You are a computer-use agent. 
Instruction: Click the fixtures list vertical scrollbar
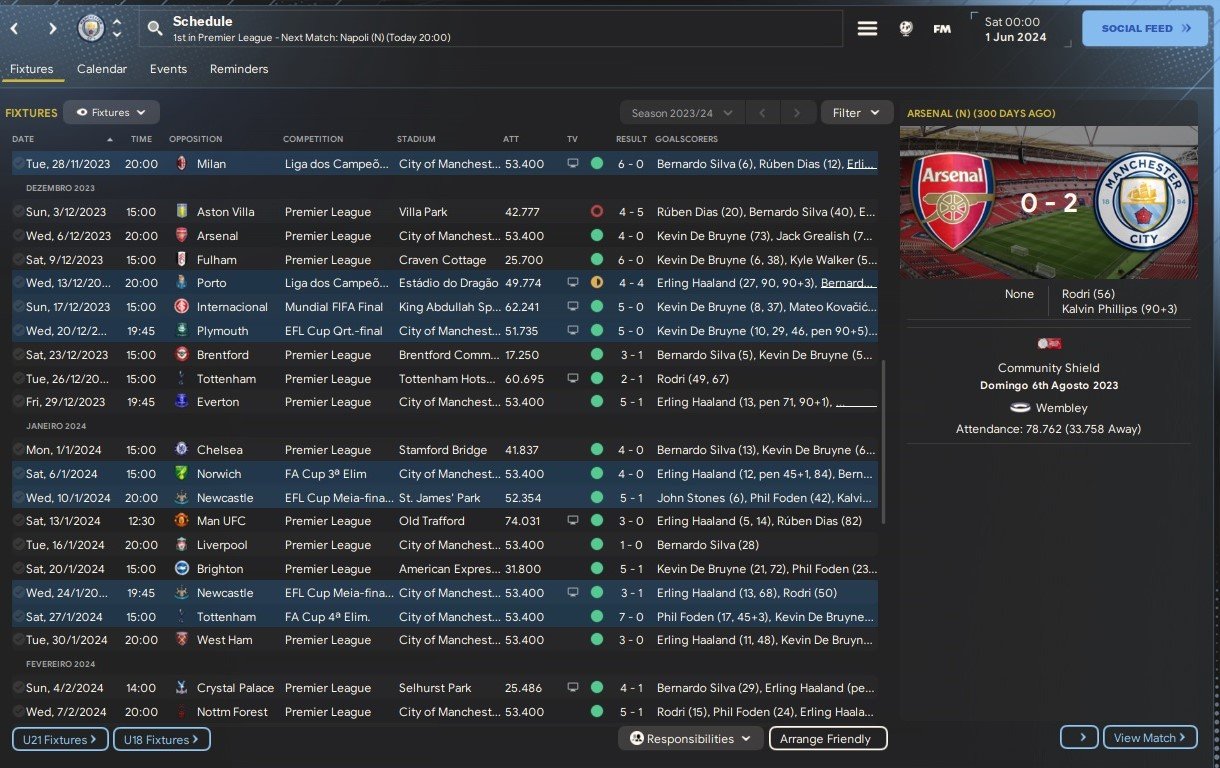point(883,440)
